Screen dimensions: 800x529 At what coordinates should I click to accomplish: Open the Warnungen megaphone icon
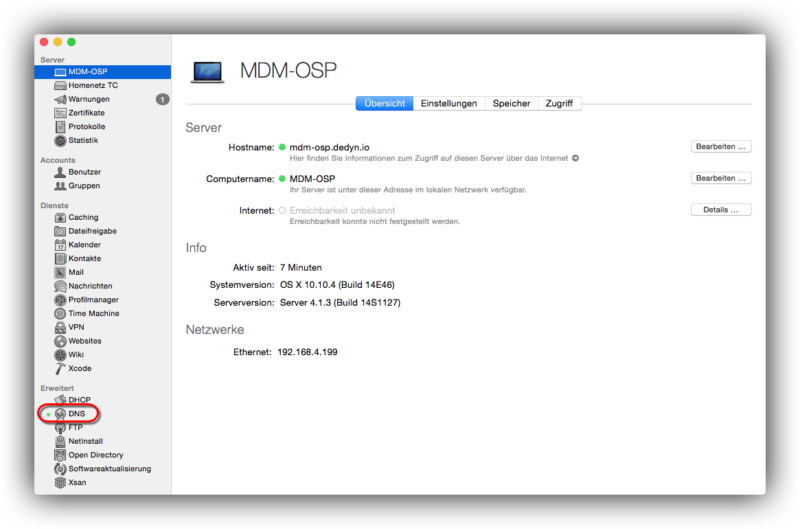[60, 99]
